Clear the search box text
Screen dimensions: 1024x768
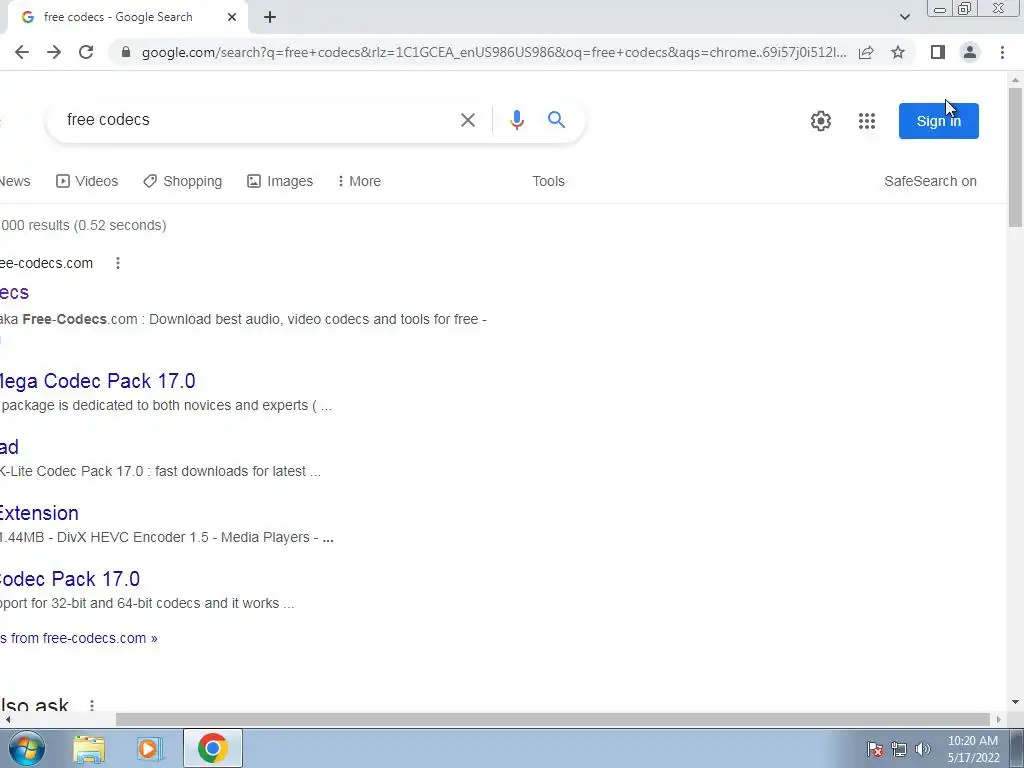[468, 120]
